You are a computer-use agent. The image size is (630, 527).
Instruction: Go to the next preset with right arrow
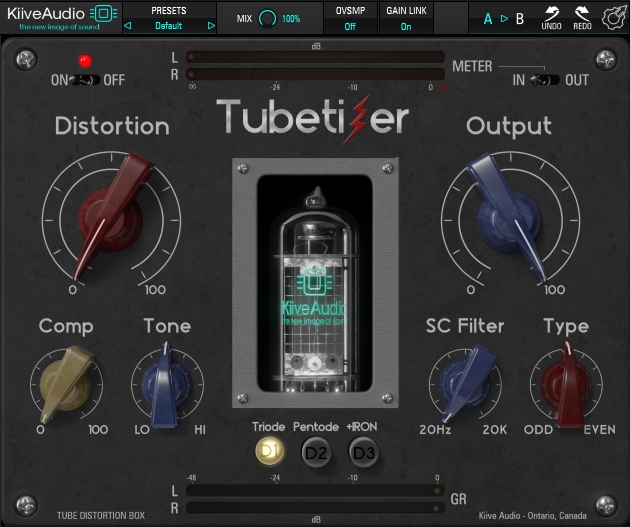tap(211, 26)
